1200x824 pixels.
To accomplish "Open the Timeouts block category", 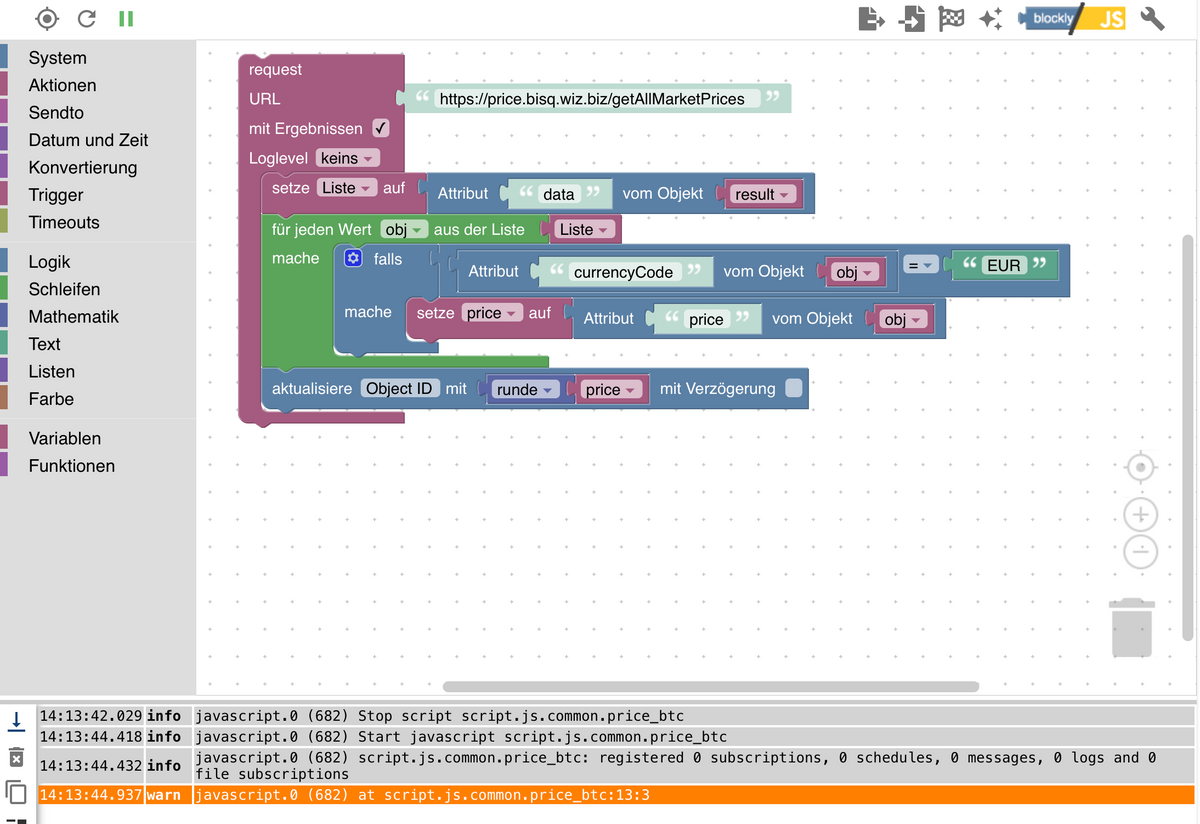I will click(64, 222).
